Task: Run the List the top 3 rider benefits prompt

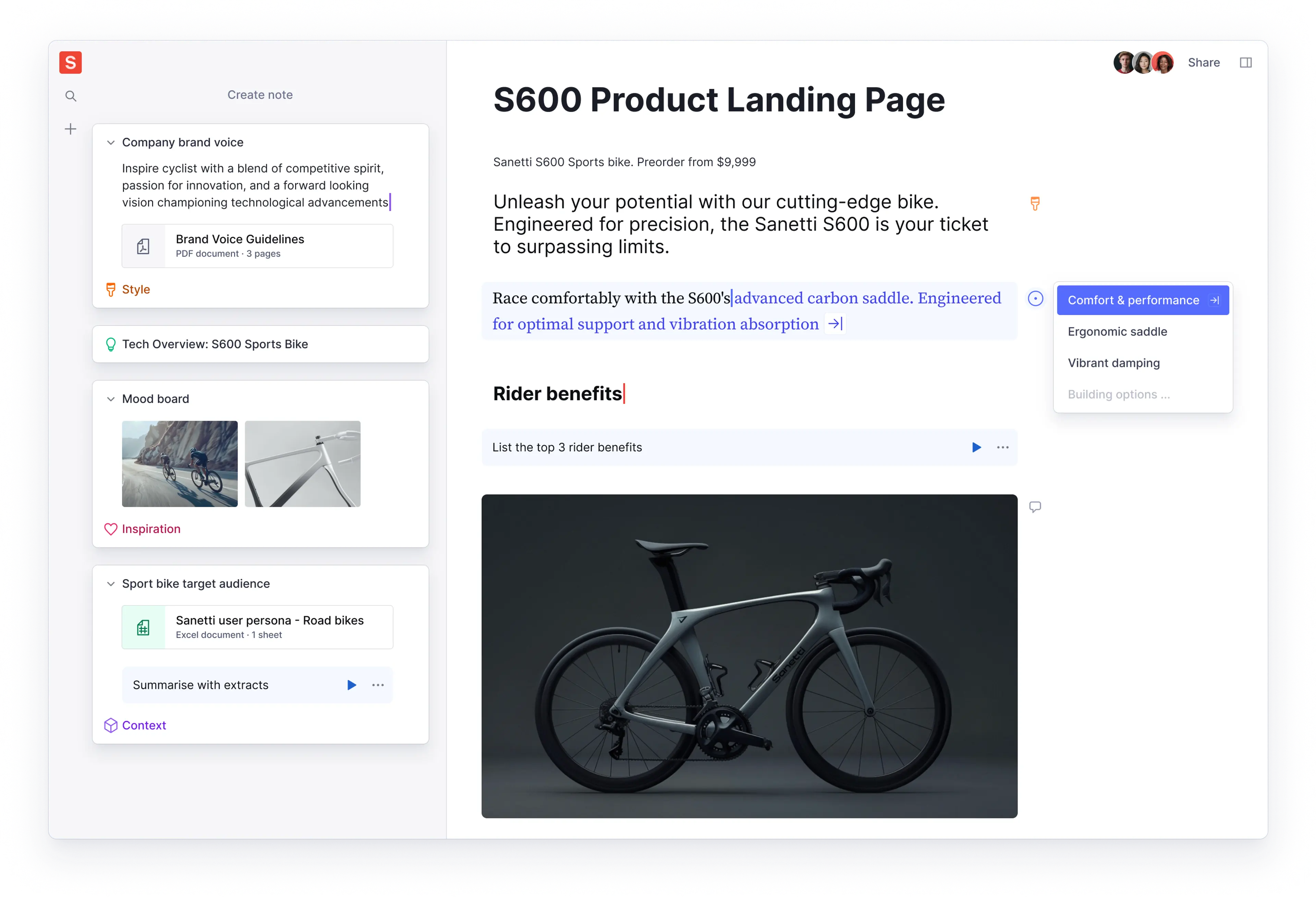Action: point(976,448)
